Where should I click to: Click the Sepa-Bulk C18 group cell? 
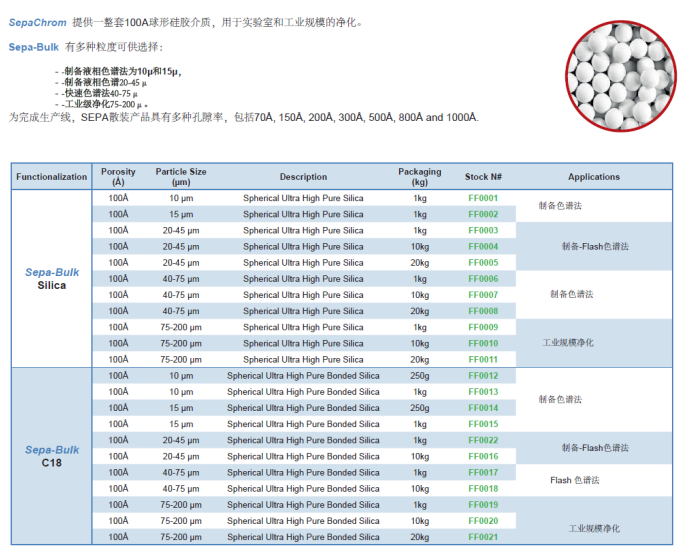[52, 456]
